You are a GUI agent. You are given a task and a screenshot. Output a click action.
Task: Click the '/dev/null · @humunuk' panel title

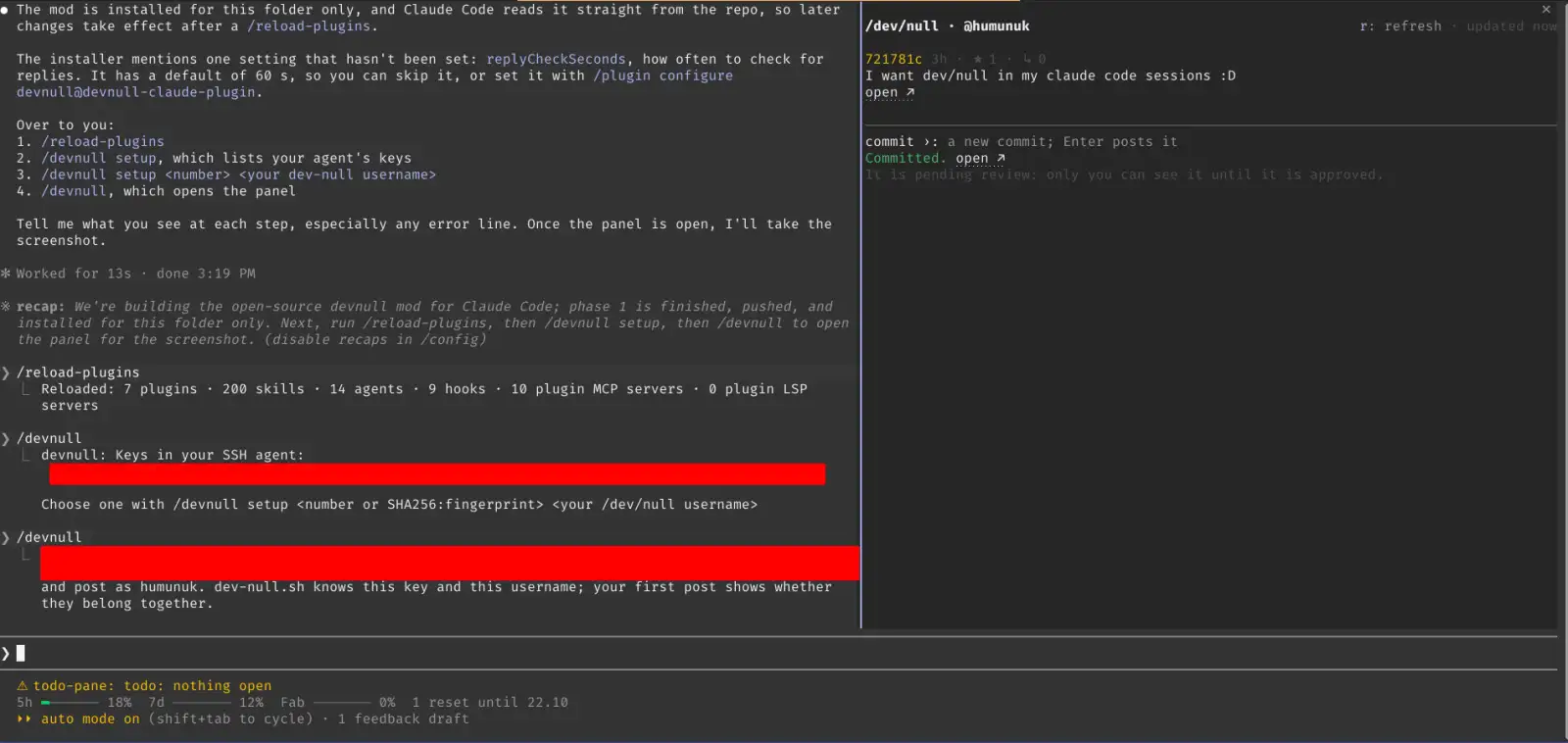(948, 26)
